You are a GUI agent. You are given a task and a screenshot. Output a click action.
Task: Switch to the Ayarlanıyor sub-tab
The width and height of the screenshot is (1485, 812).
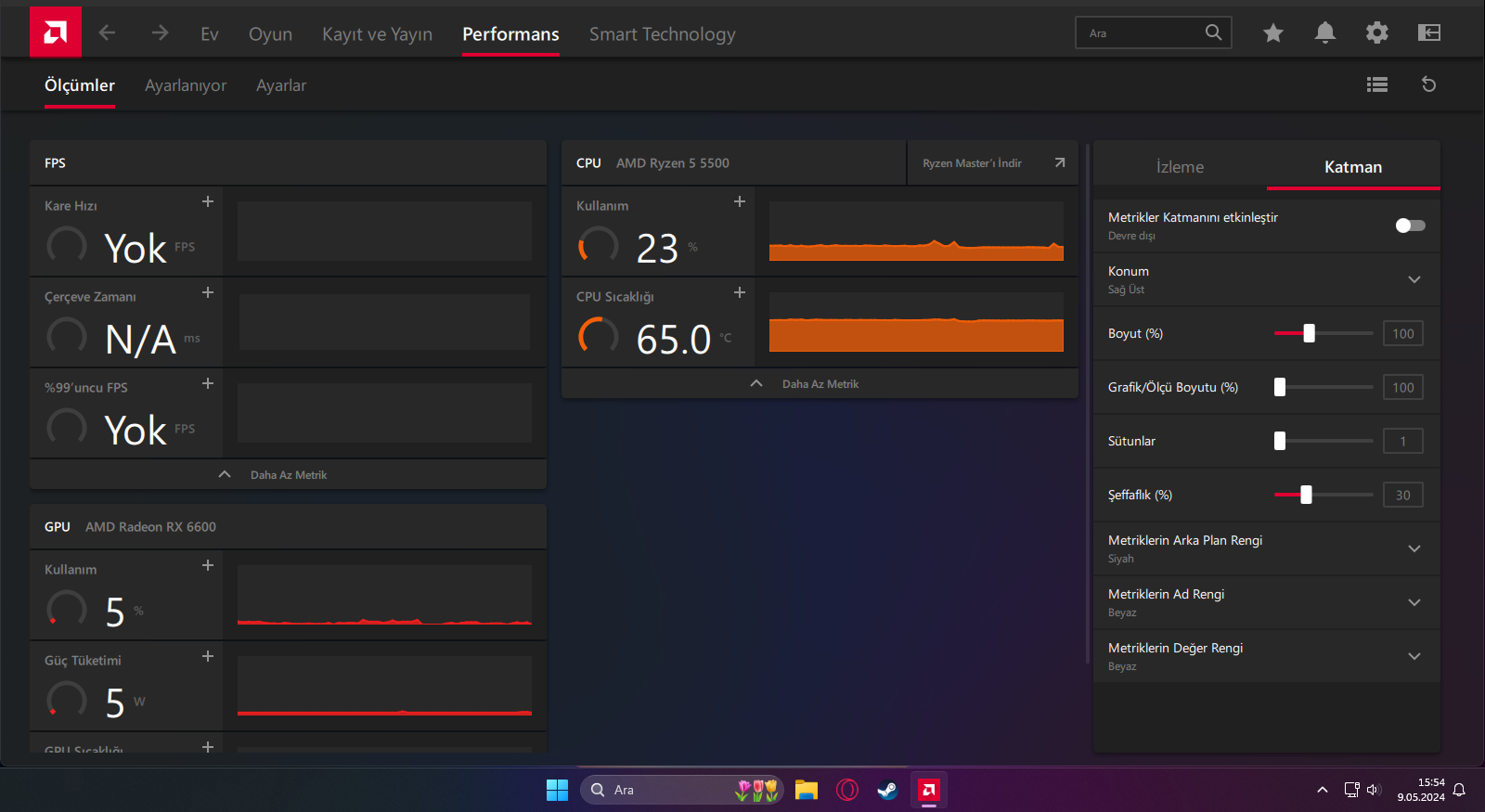[x=186, y=85]
